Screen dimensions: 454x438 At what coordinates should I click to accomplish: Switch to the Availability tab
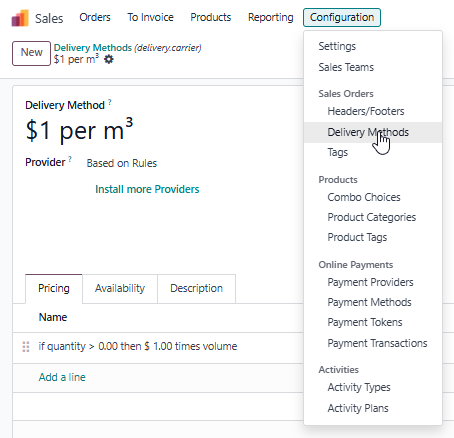120,288
